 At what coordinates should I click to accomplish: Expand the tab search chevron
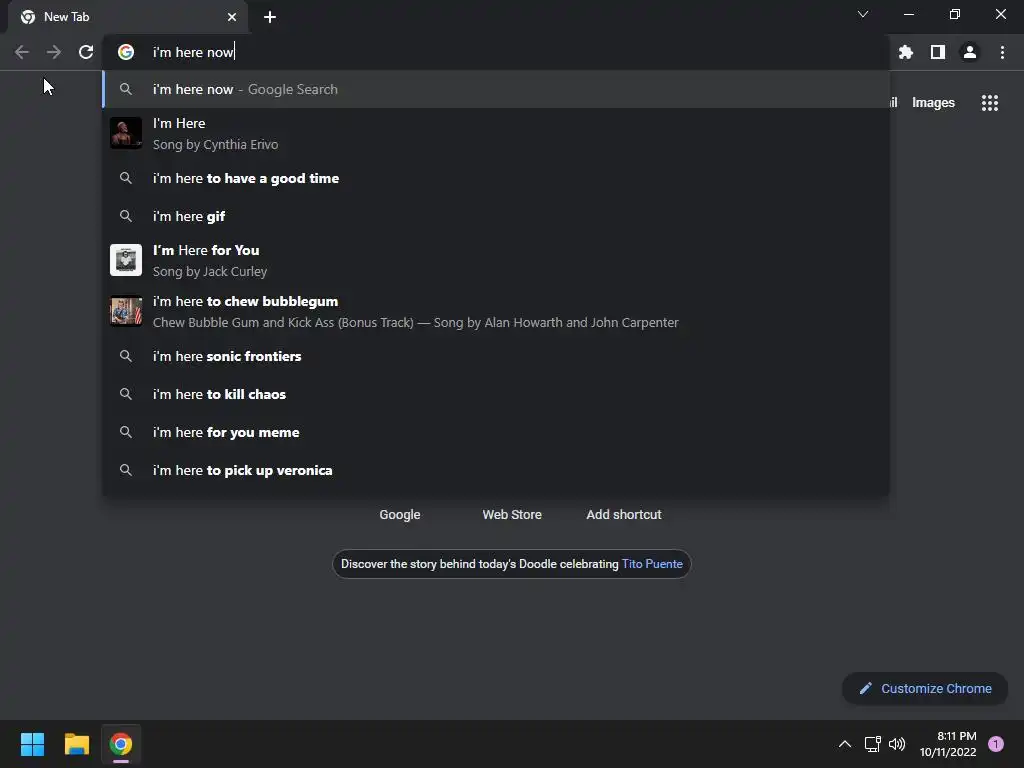pos(863,15)
